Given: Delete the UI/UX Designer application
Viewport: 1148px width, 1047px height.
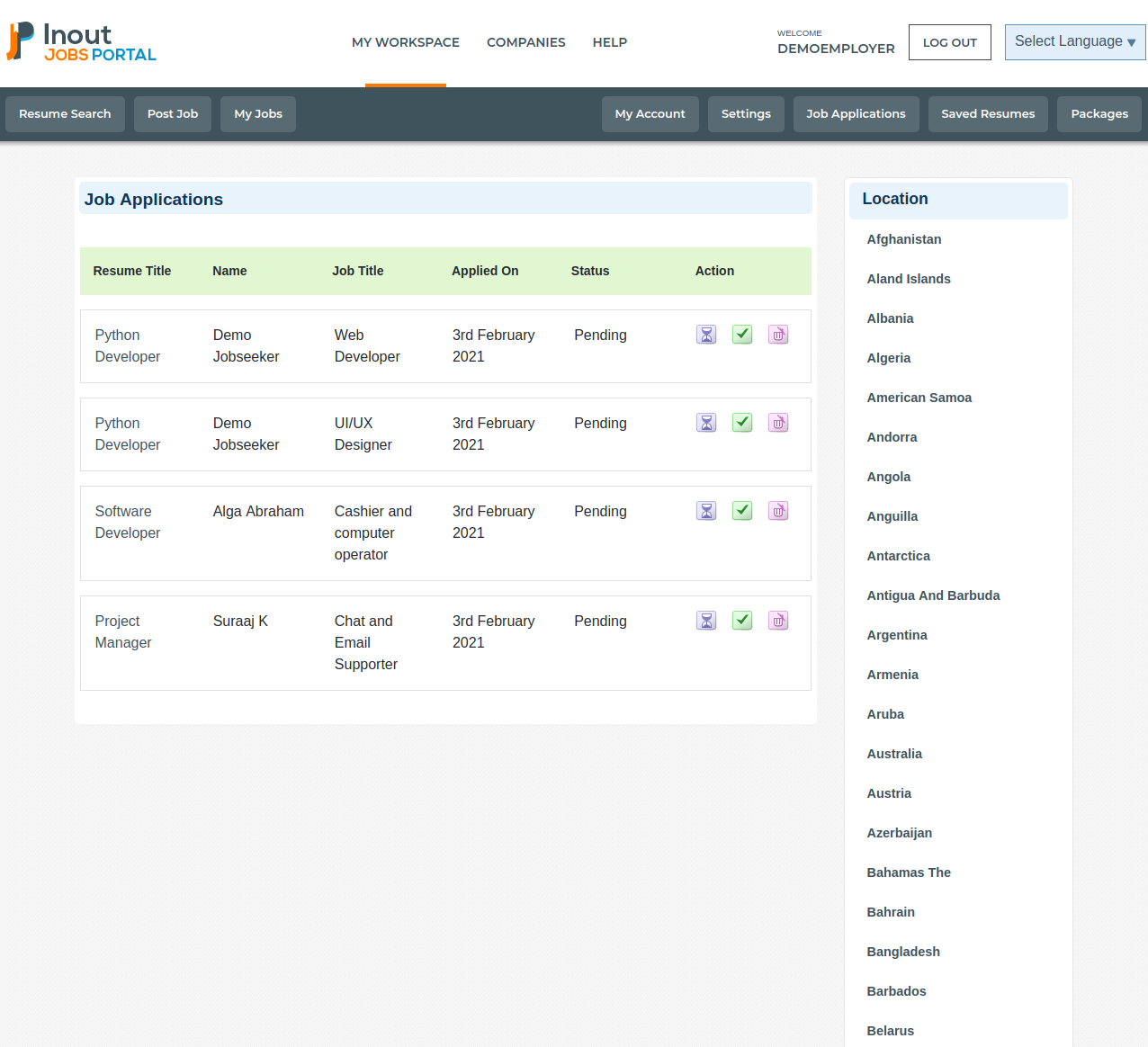Looking at the screenshot, I should (x=777, y=422).
